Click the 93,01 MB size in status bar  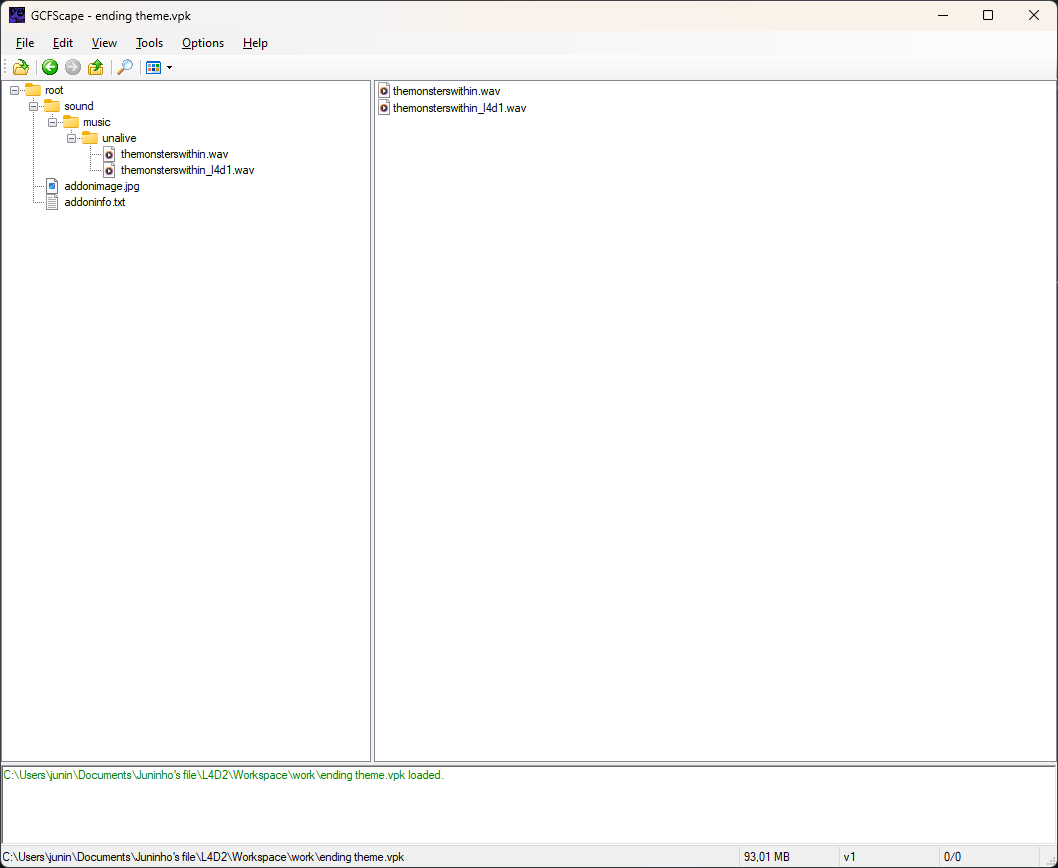767,857
